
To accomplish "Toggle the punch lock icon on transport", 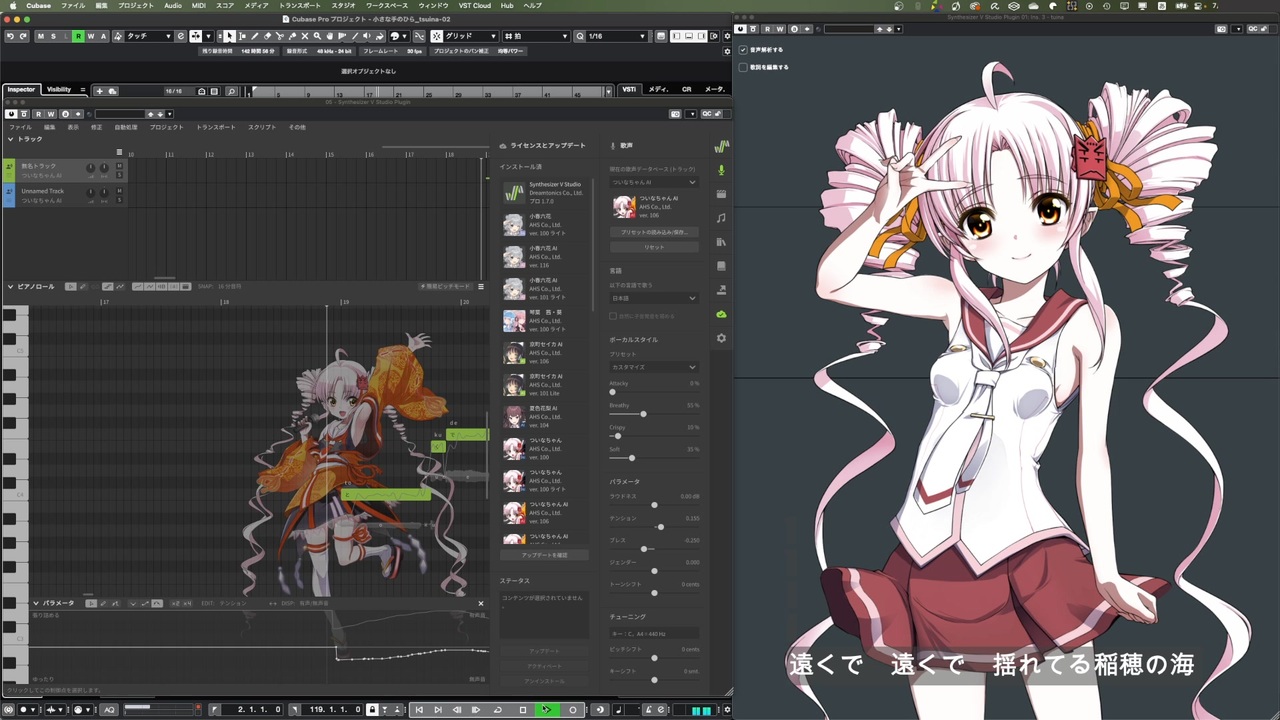I will coord(372,710).
